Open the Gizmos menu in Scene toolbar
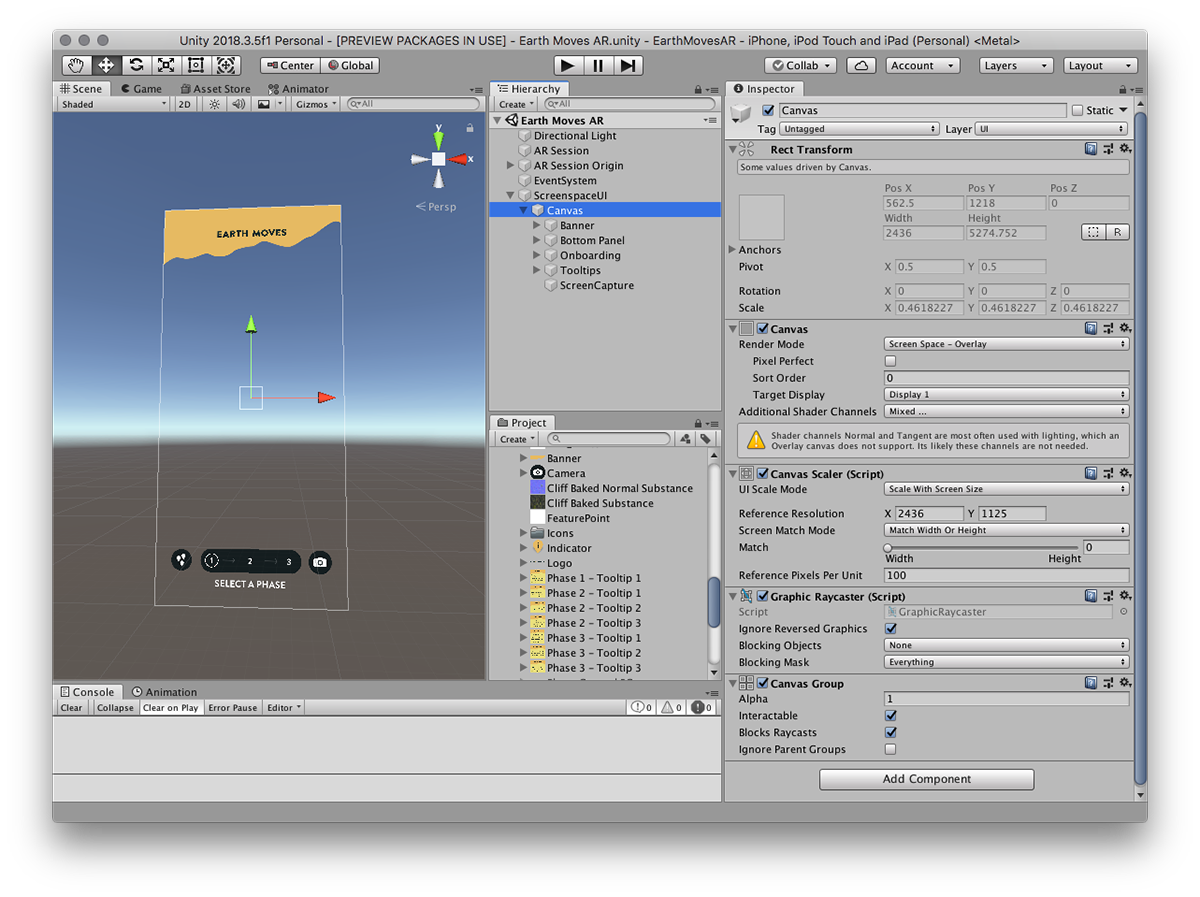This screenshot has width=1200, height=897. coord(311,103)
